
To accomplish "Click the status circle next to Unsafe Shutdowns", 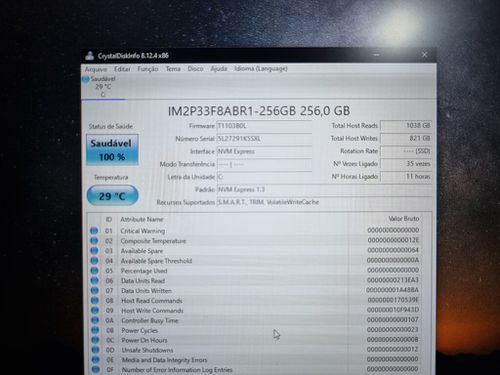I will (x=95, y=350).
